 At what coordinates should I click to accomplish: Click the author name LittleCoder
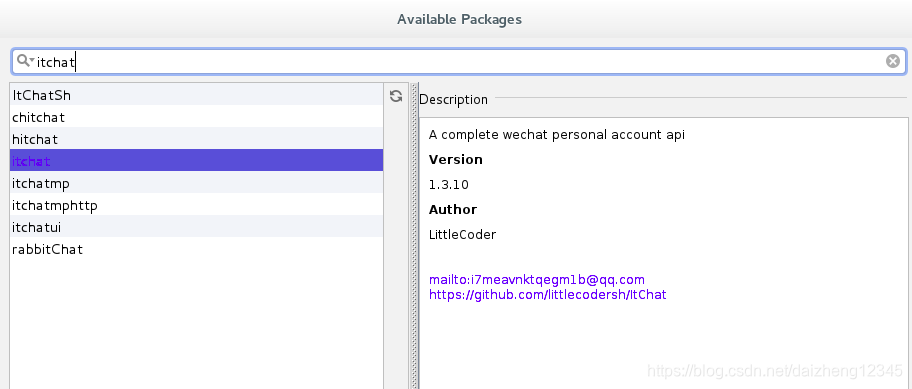click(462, 235)
